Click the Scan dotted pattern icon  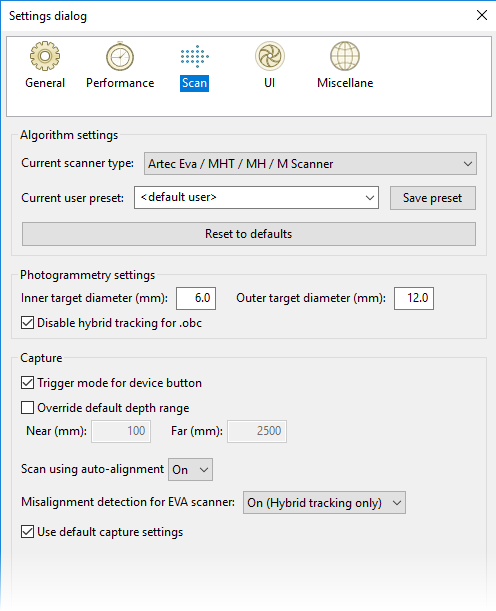click(194, 57)
